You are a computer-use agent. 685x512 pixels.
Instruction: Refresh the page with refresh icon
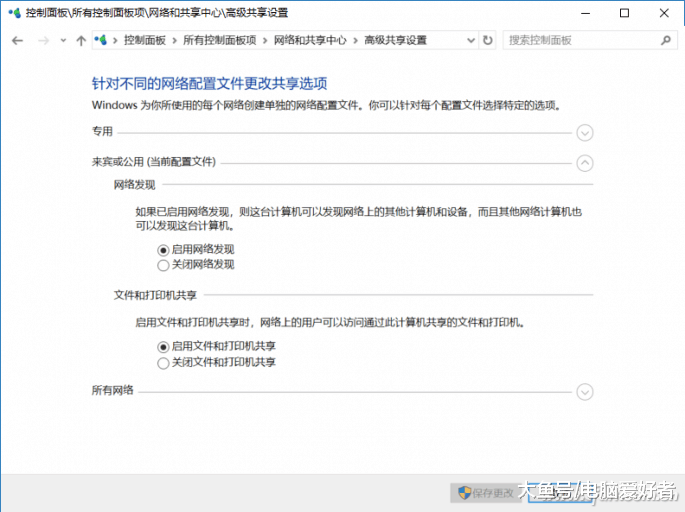488,41
